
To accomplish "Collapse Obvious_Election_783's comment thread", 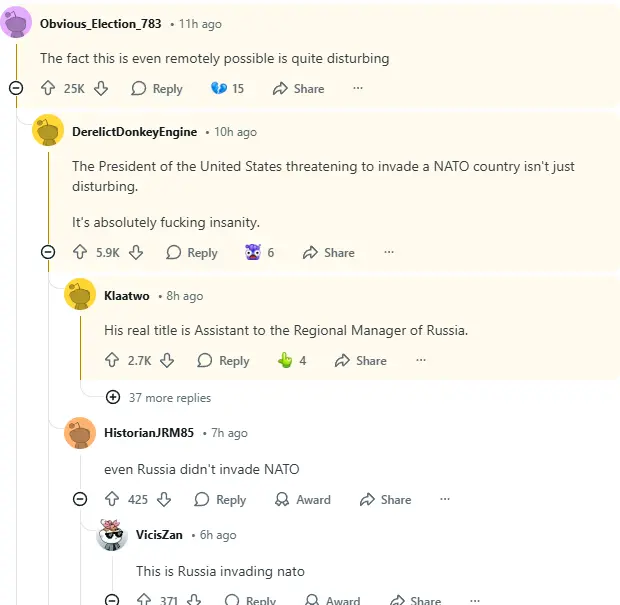I will pos(16,88).
